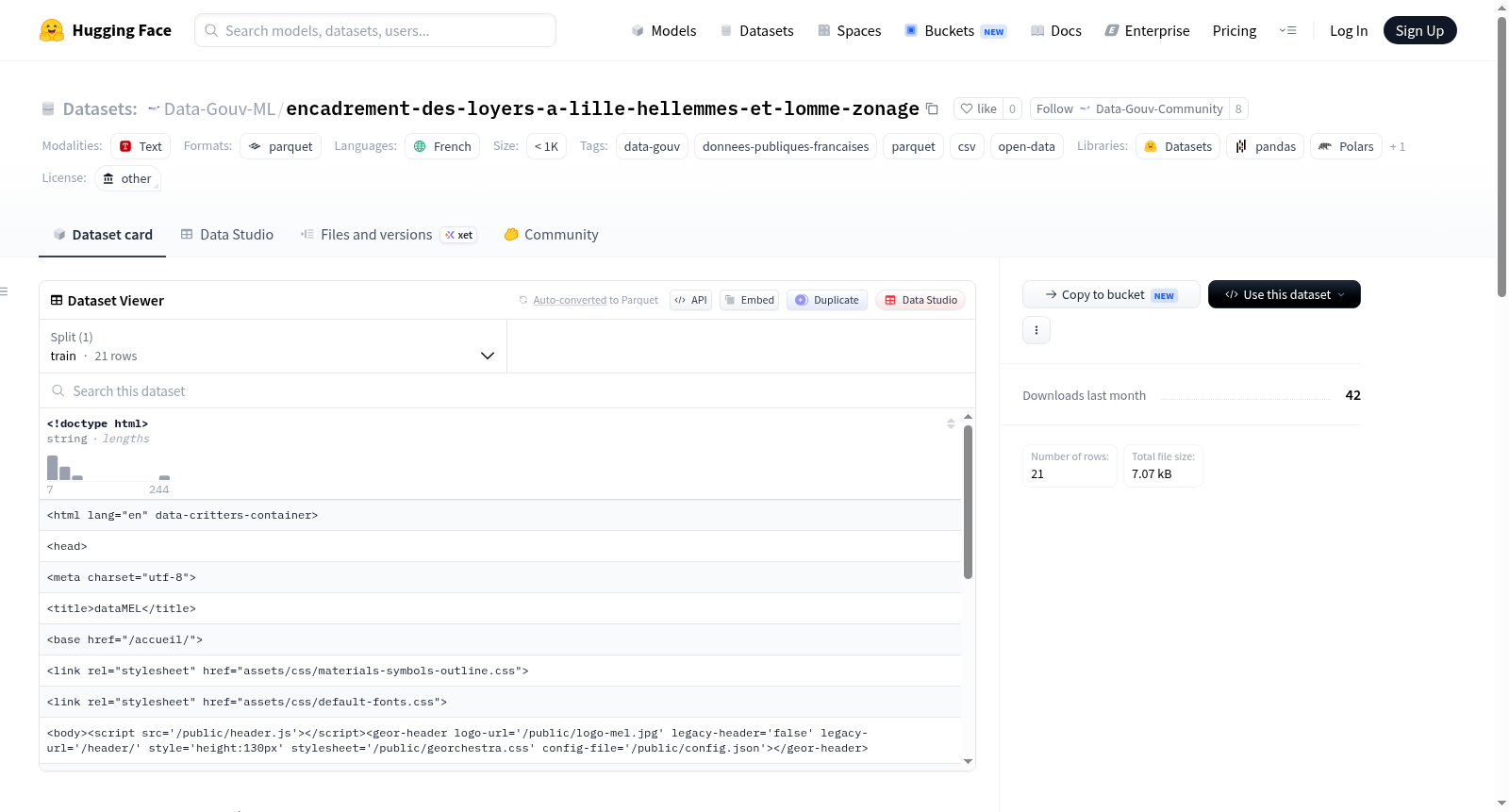1509x812 pixels.
Task: Click the sidebar outline toggle icon
Action: [x=5, y=291]
